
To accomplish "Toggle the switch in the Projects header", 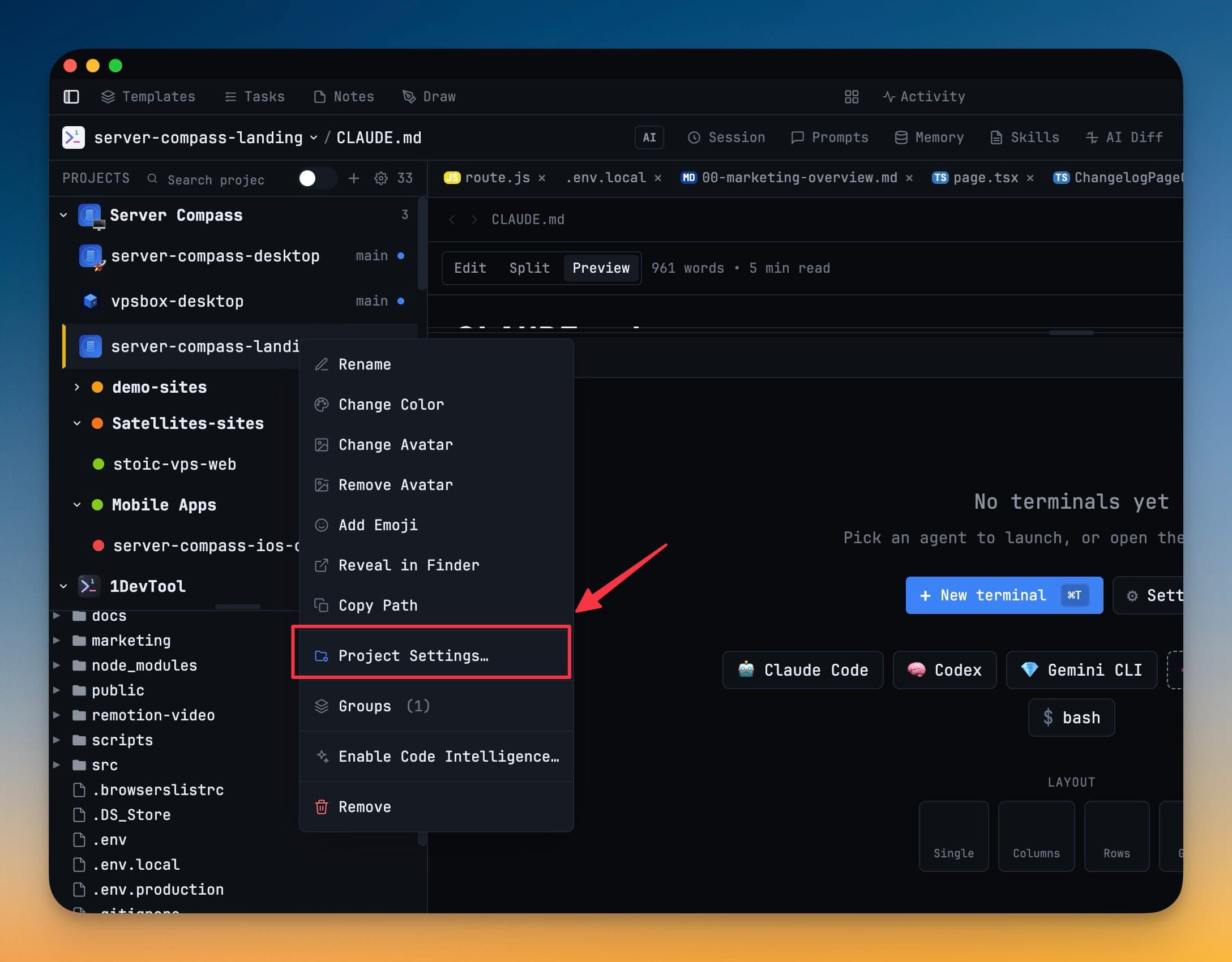I will point(317,178).
